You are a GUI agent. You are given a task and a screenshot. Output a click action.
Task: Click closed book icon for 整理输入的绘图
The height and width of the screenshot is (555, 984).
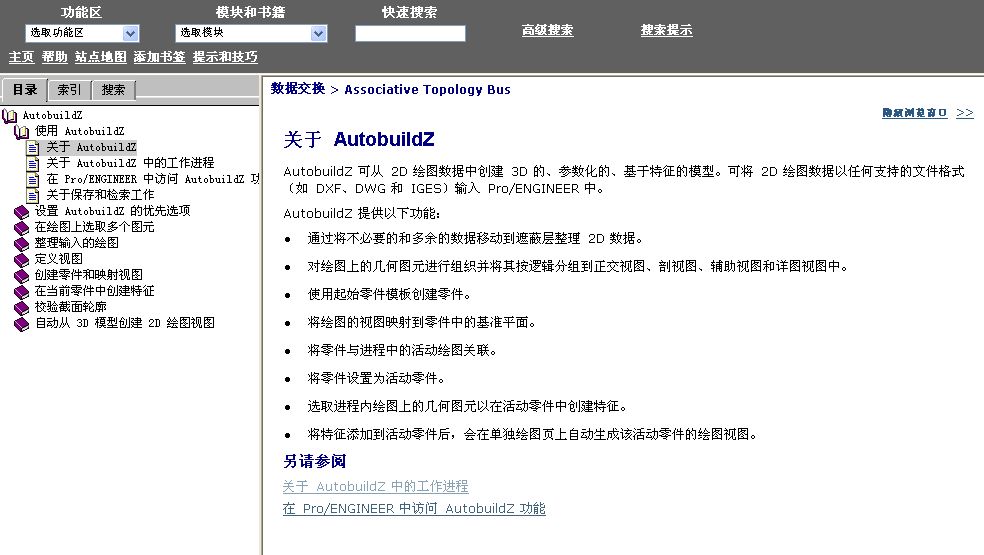coord(21,244)
